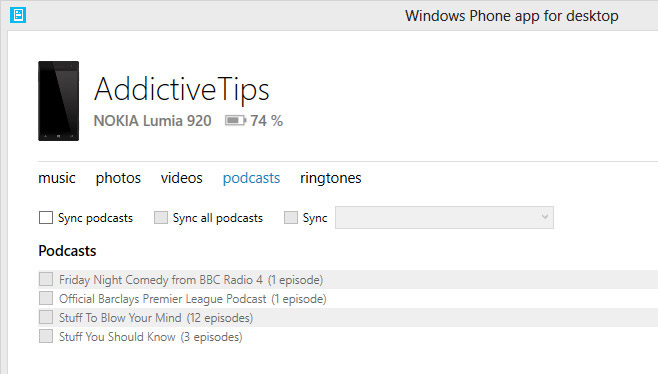Tick the Sync all podcasts checkbox
This screenshot has height=374, width=658.
[161, 217]
